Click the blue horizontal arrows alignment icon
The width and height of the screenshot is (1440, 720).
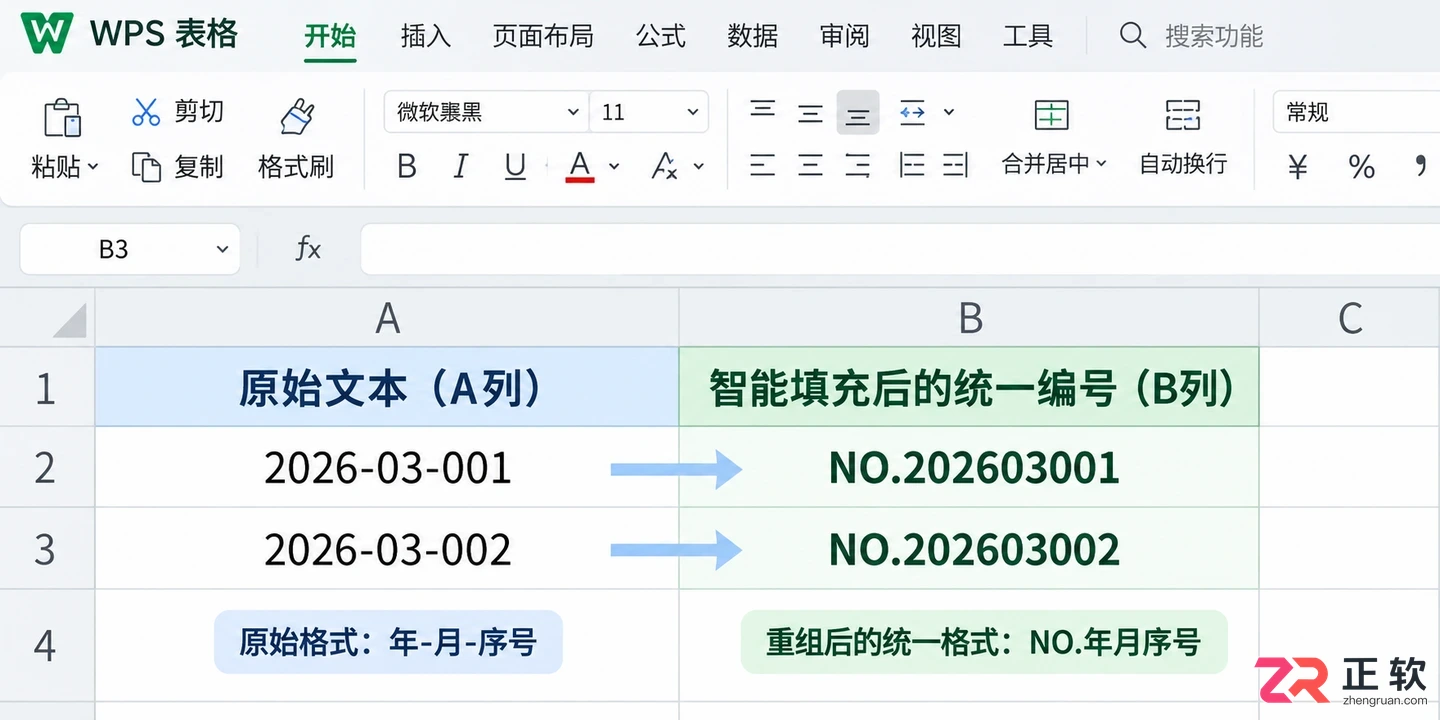912,112
